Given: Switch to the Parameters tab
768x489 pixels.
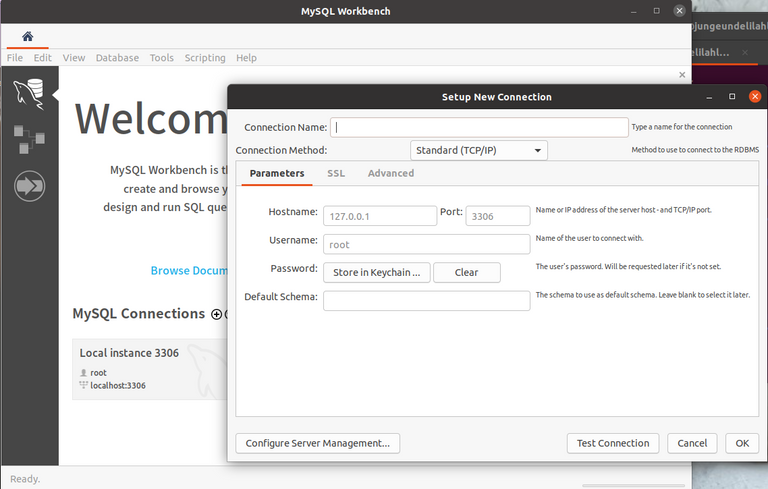Looking at the screenshot, I should [277, 173].
